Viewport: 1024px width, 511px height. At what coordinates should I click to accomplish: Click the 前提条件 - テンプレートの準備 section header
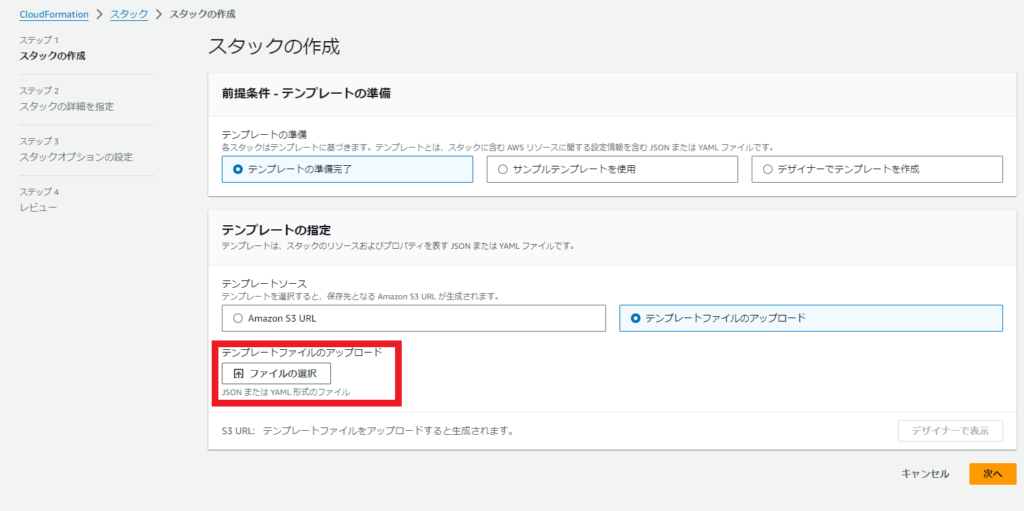click(x=305, y=93)
